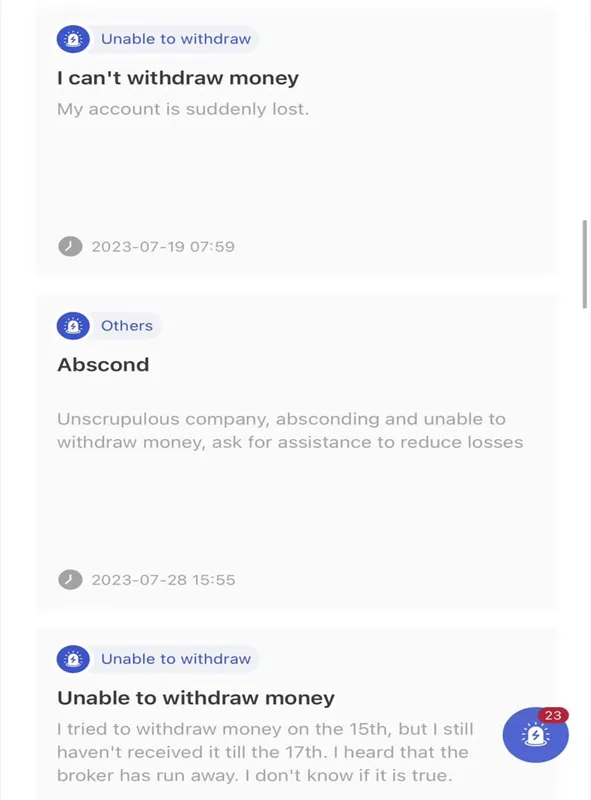The height and width of the screenshot is (800, 591).
Task: Open the 'Abscond' complaint title
Action: (103, 365)
